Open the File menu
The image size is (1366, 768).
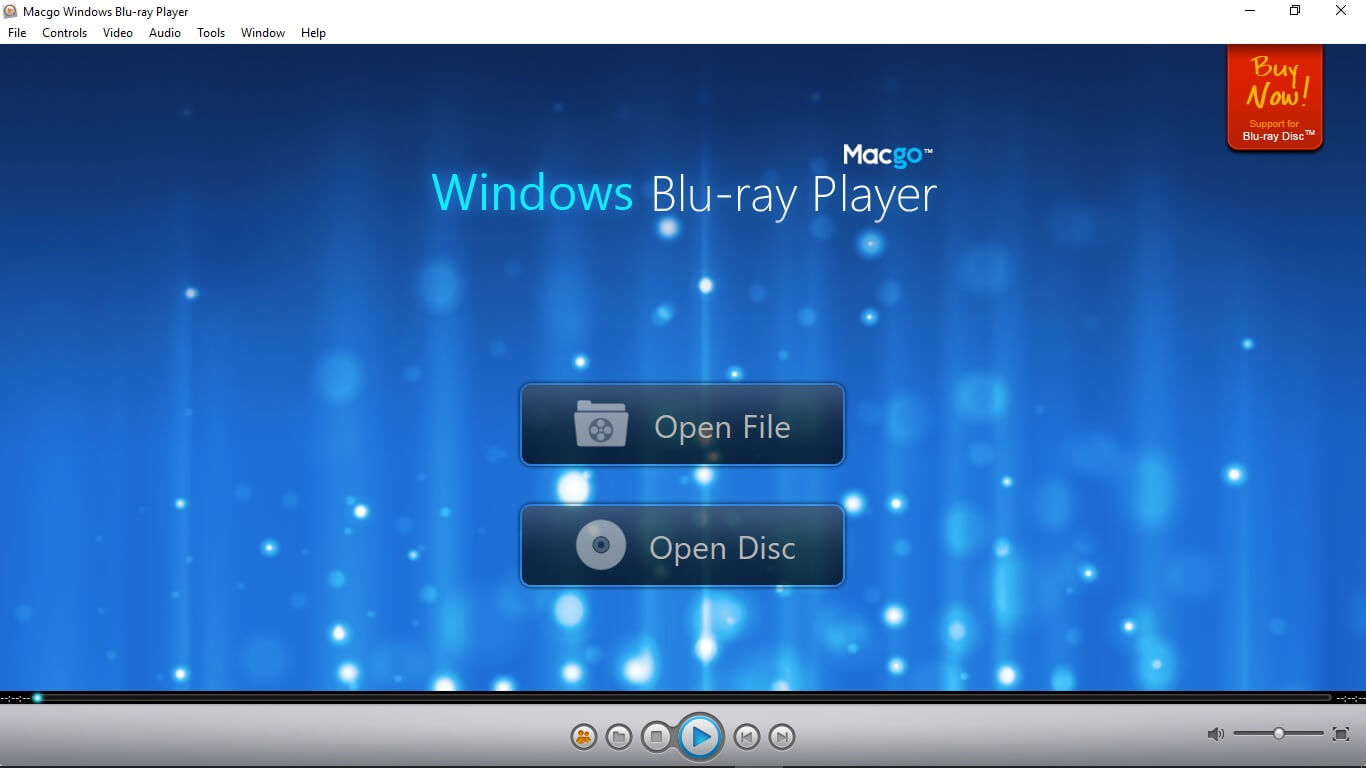click(17, 33)
